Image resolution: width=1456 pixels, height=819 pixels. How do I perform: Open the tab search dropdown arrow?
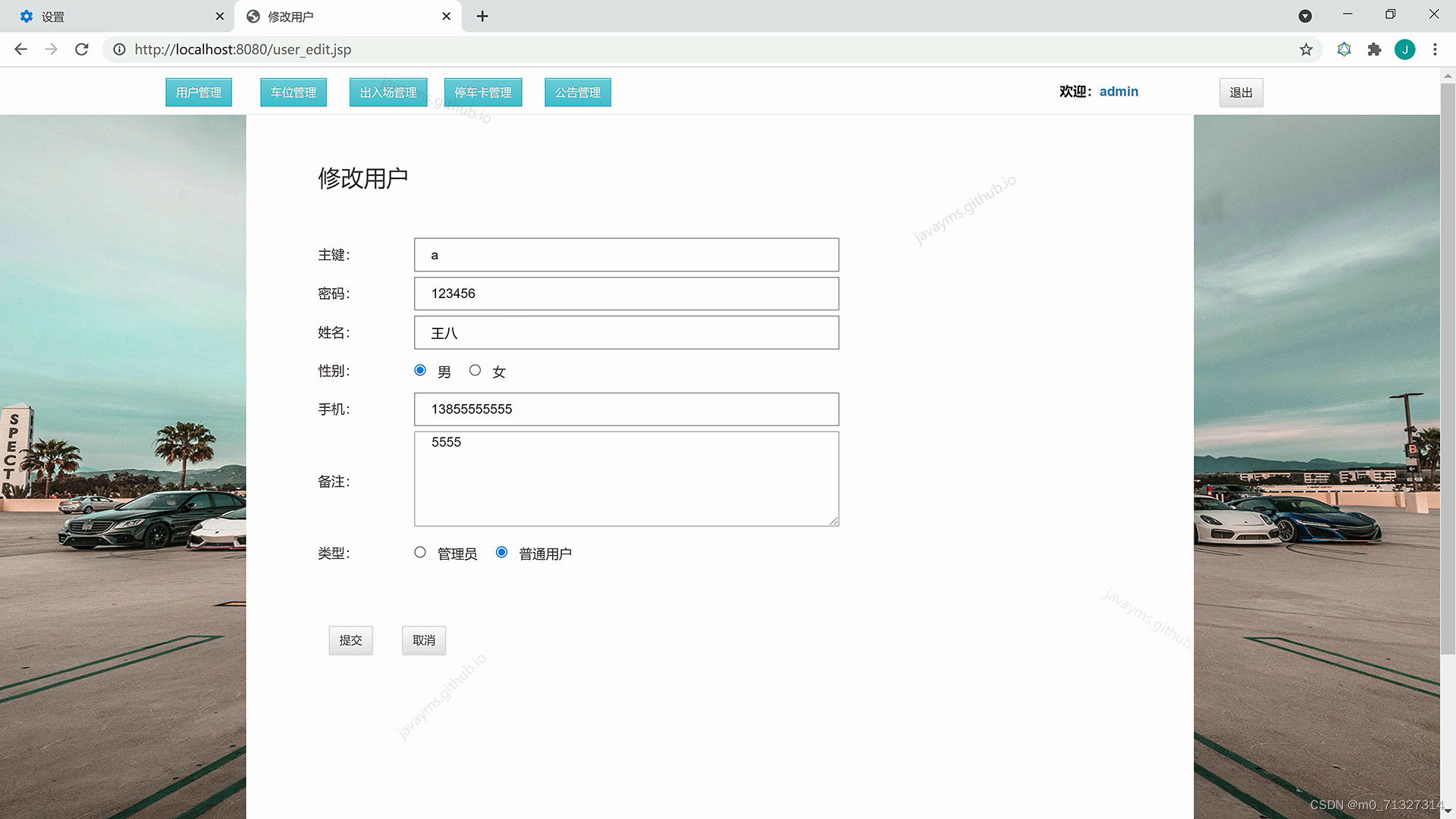[1305, 16]
